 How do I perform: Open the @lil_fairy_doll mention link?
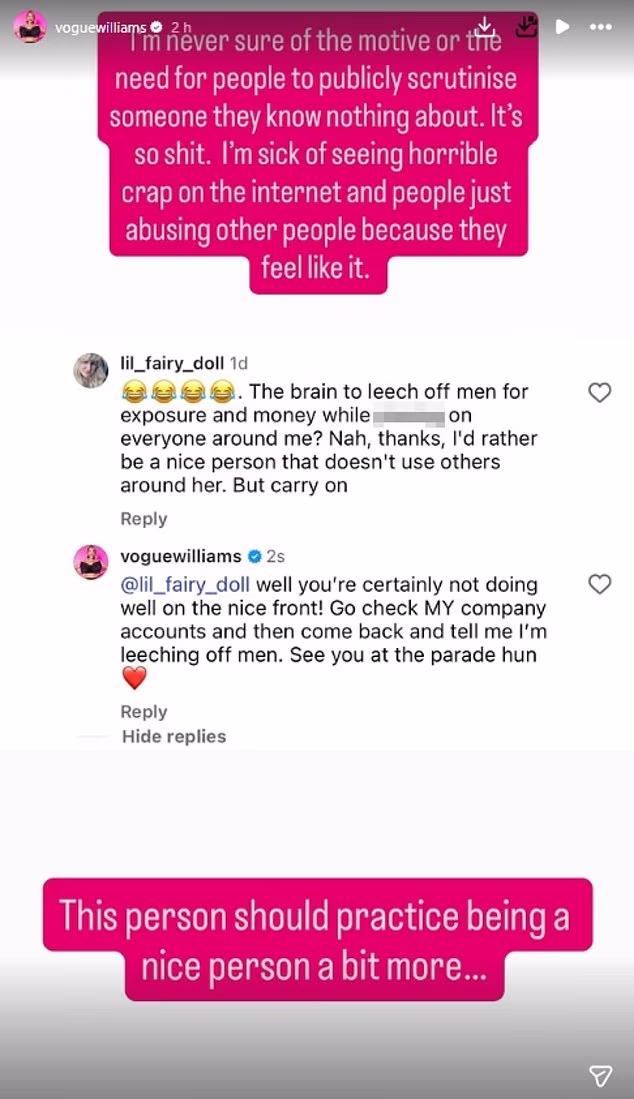(x=185, y=584)
